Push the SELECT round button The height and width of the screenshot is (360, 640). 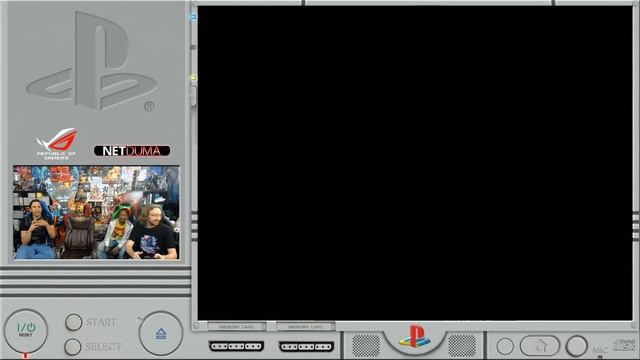click(73, 347)
